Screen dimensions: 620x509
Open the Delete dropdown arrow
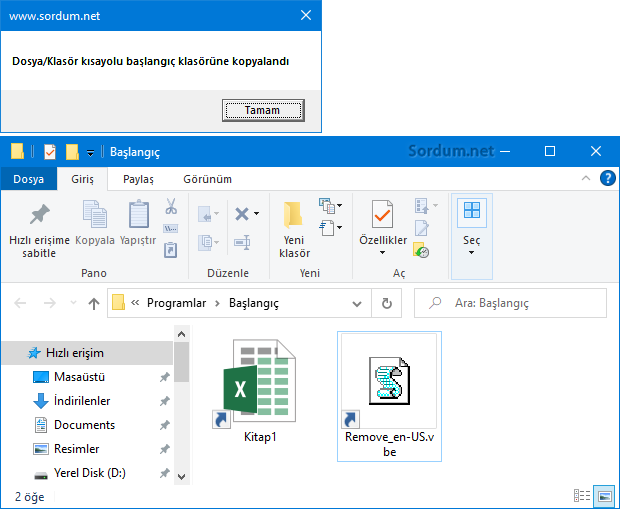tap(256, 214)
